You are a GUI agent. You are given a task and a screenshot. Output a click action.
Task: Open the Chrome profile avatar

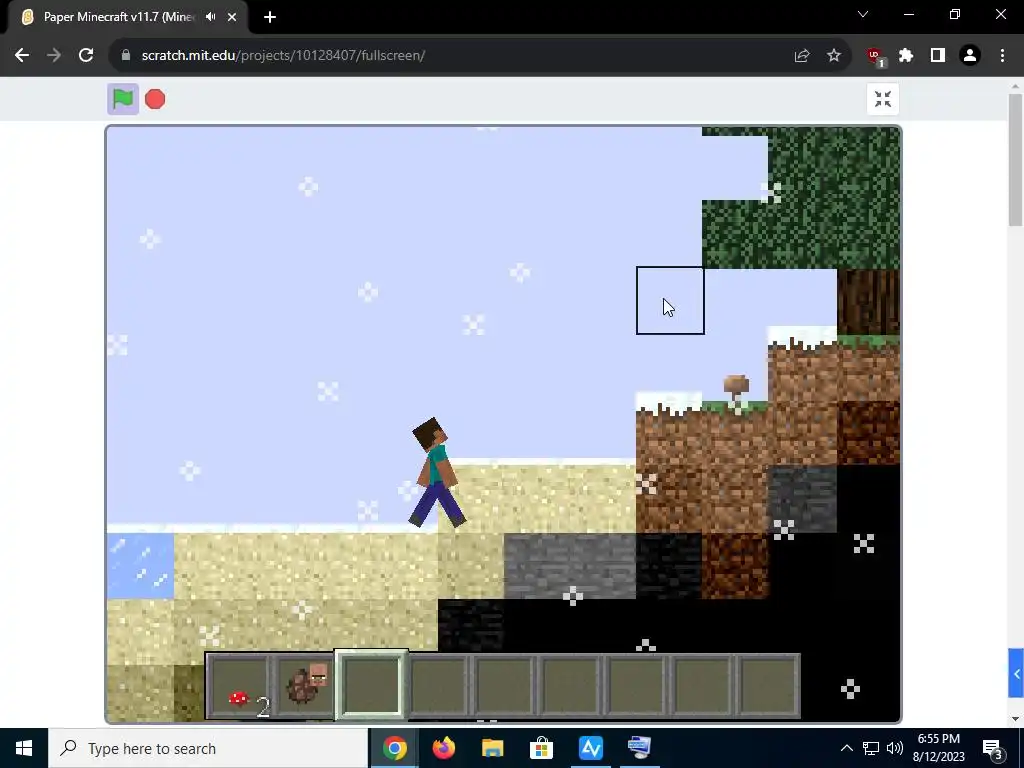970,56
